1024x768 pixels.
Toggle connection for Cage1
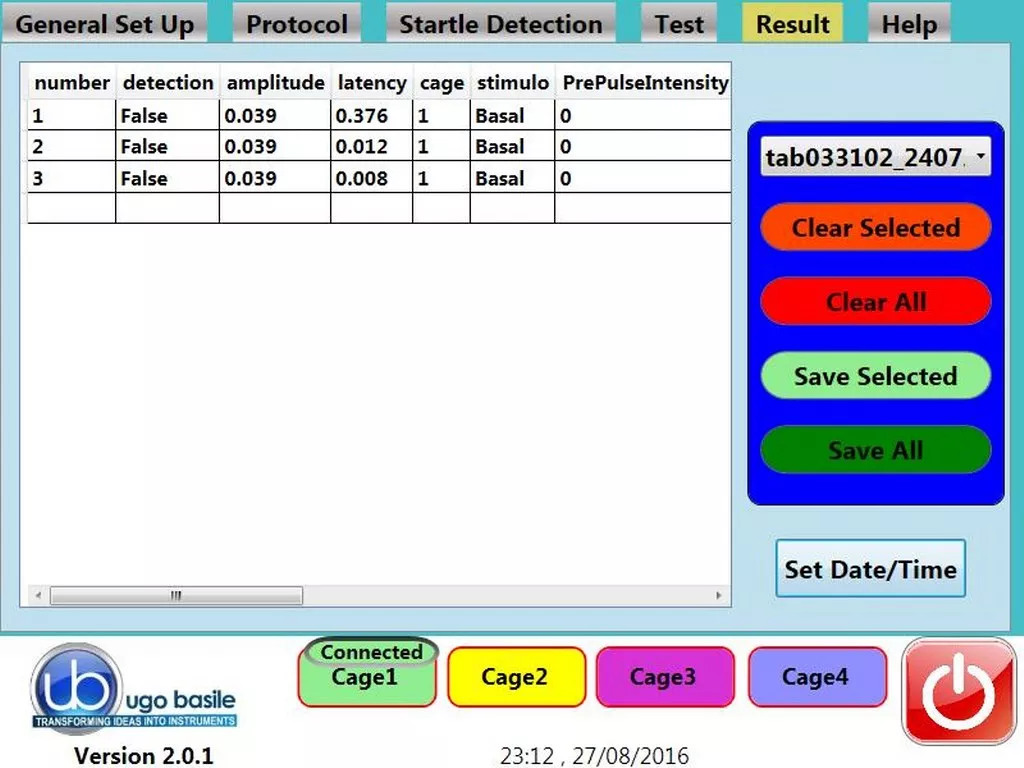click(367, 677)
